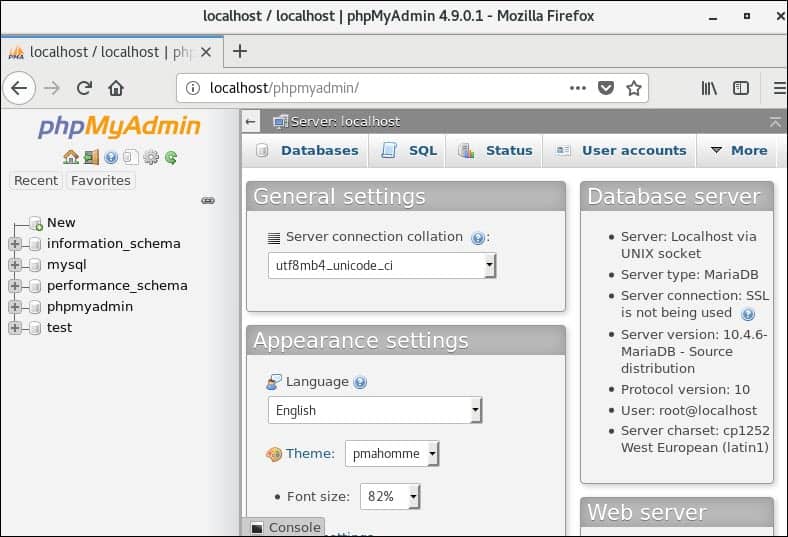Open Firefox hamburger menu

click(x=780, y=88)
